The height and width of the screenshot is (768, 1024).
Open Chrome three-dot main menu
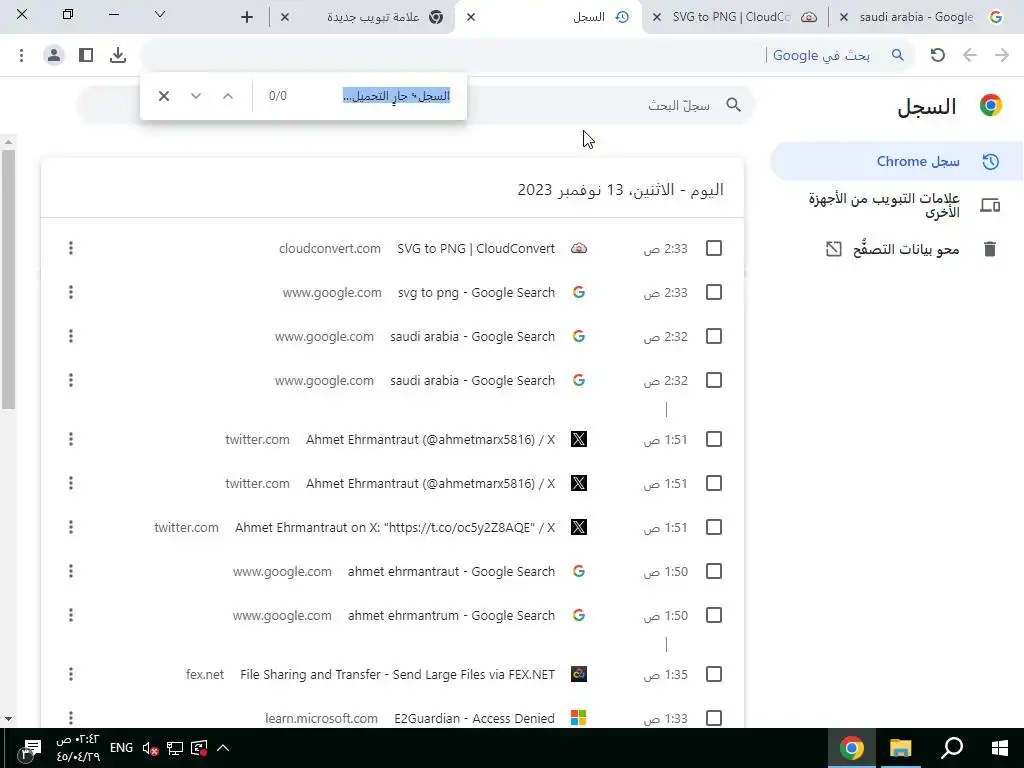22,55
